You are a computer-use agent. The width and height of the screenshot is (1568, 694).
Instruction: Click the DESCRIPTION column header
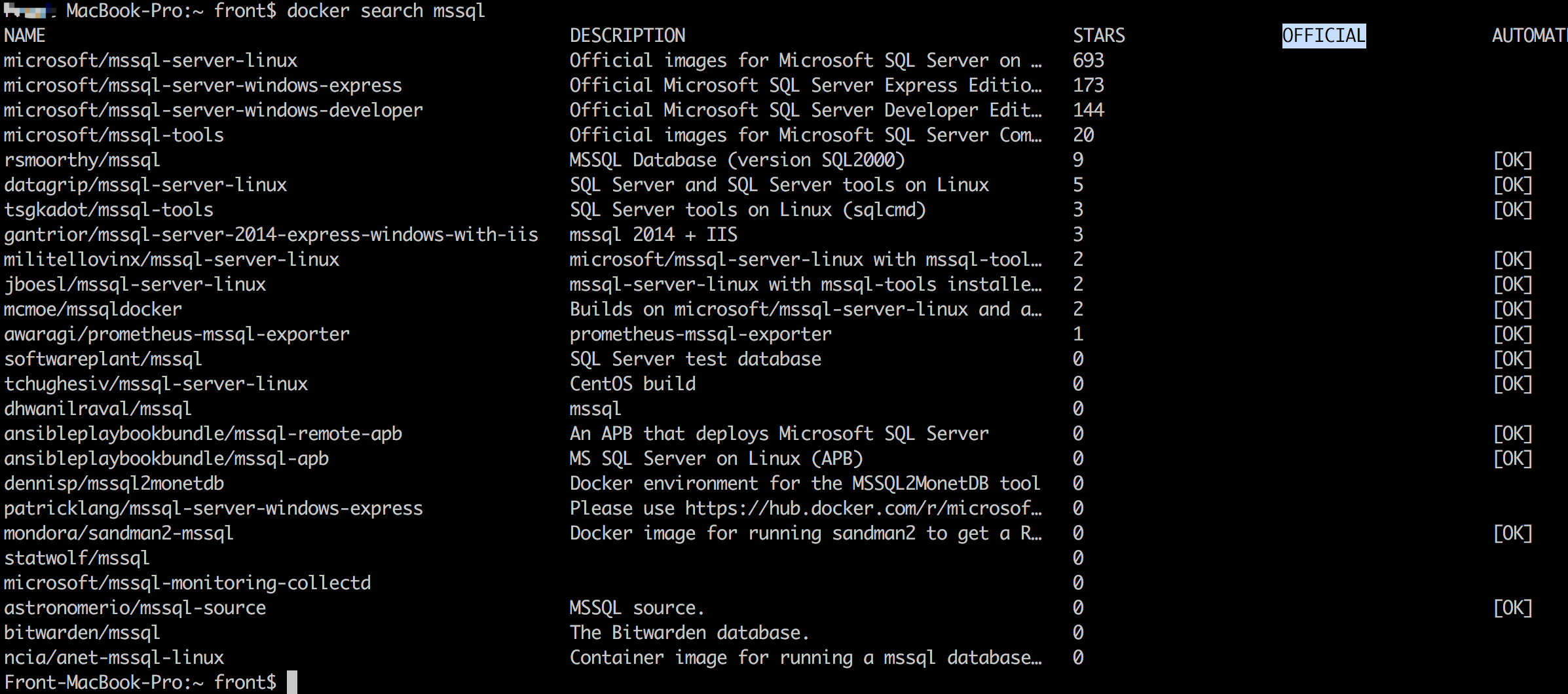coord(627,35)
